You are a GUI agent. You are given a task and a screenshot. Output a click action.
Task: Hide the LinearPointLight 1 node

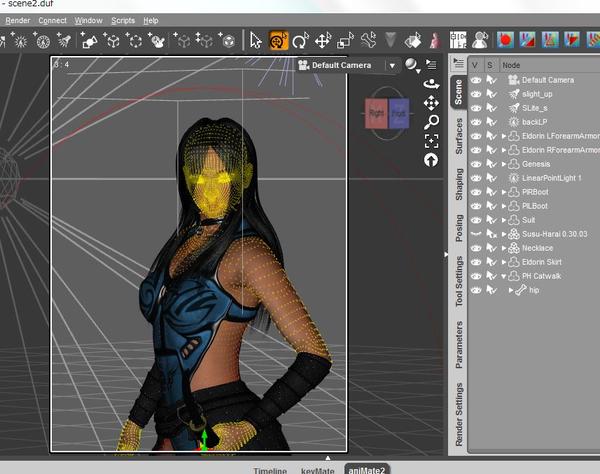tap(476, 178)
